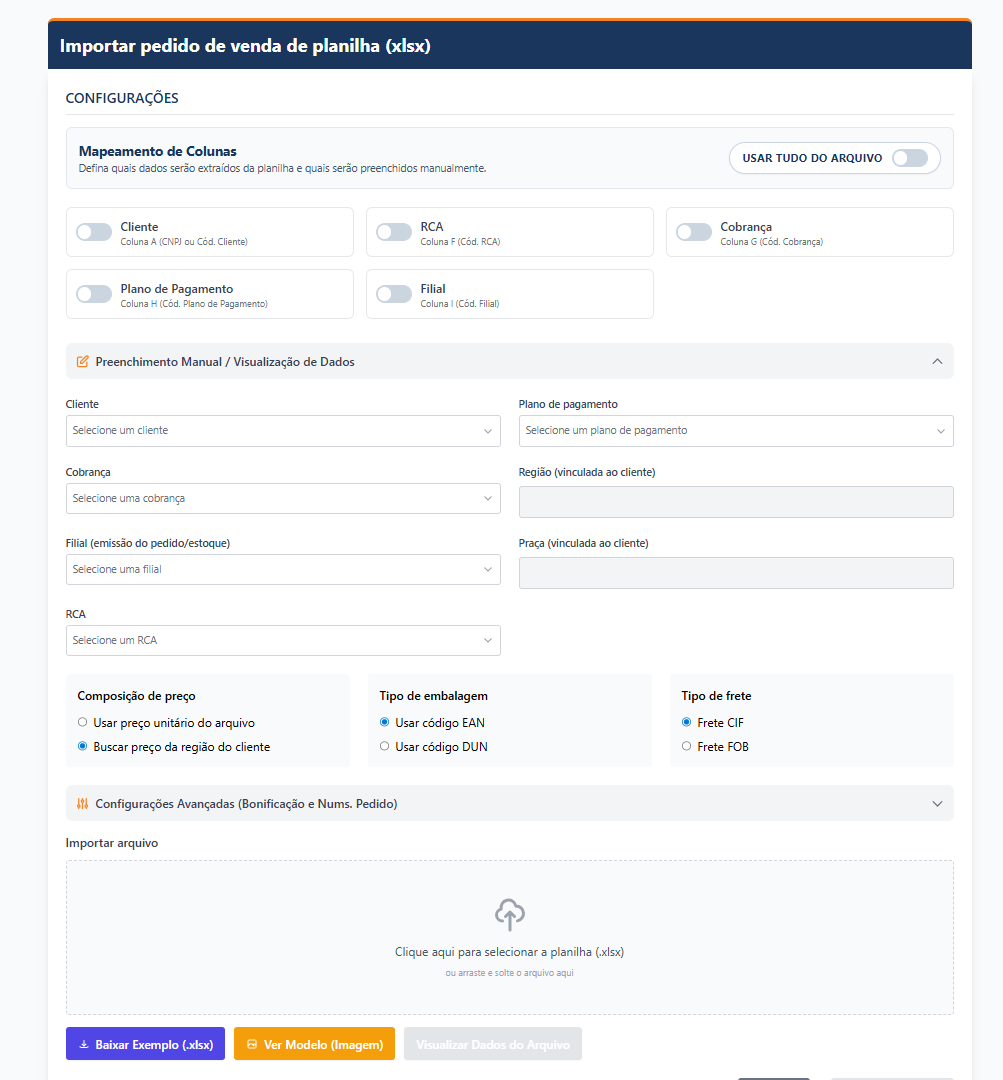
Task: Choose Usar código DUN for embalagem
Action: click(x=384, y=746)
